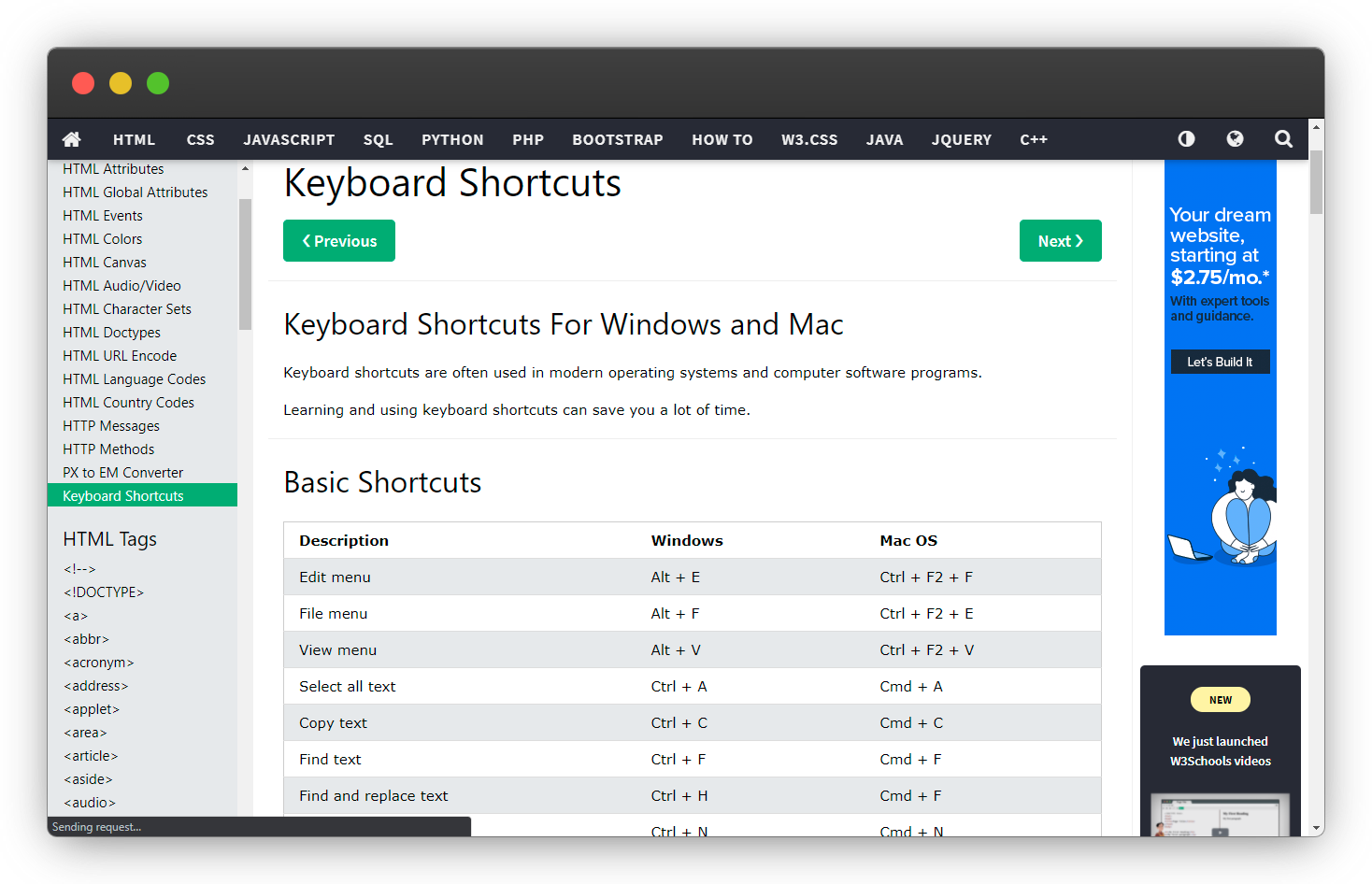Image resolution: width=1372 pixels, height=884 pixels.
Task: Open HTML Country Codes link
Action: [128, 403]
